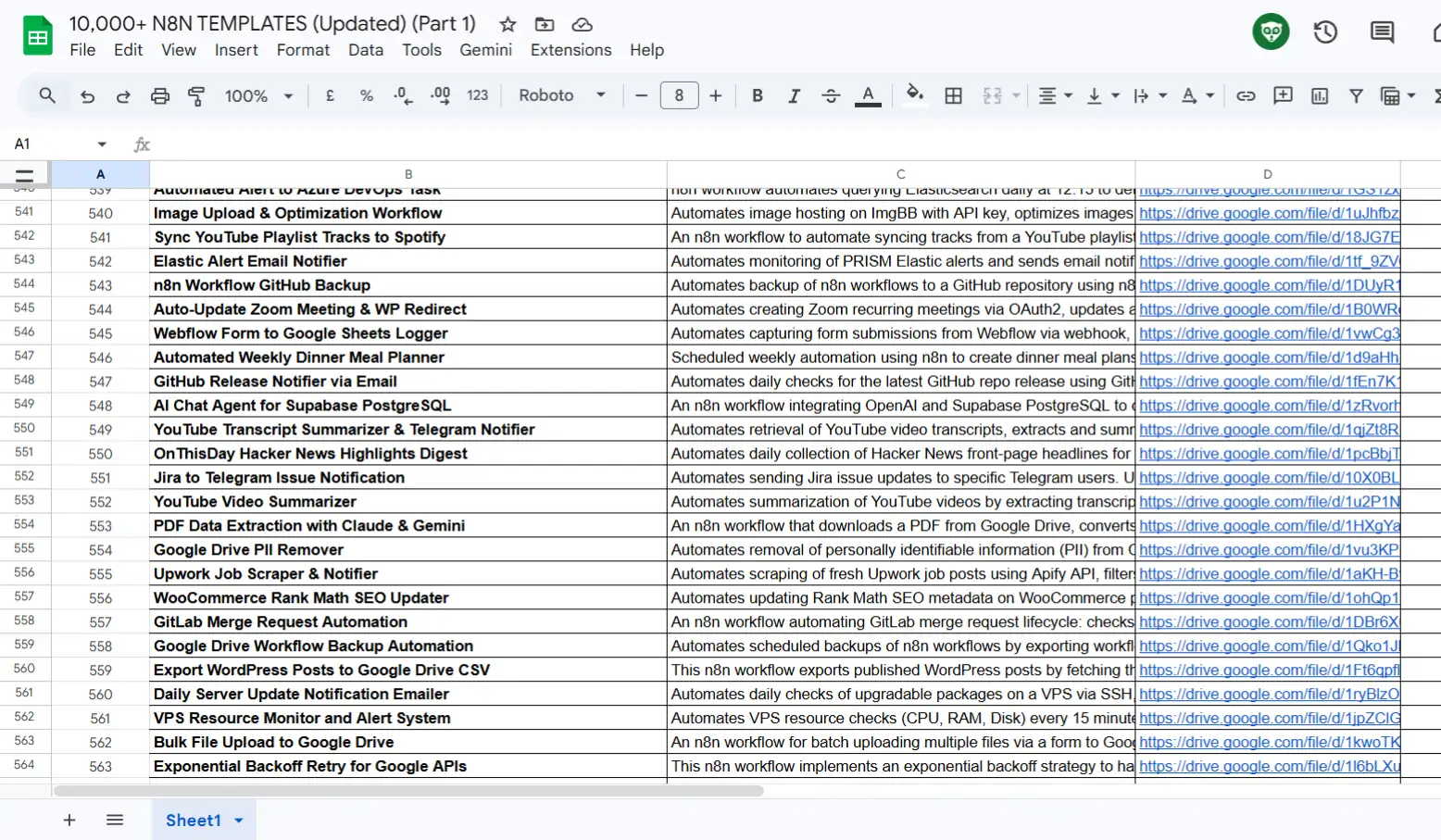Click the font size input box
This screenshot has width=1441, height=840.
(679, 95)
